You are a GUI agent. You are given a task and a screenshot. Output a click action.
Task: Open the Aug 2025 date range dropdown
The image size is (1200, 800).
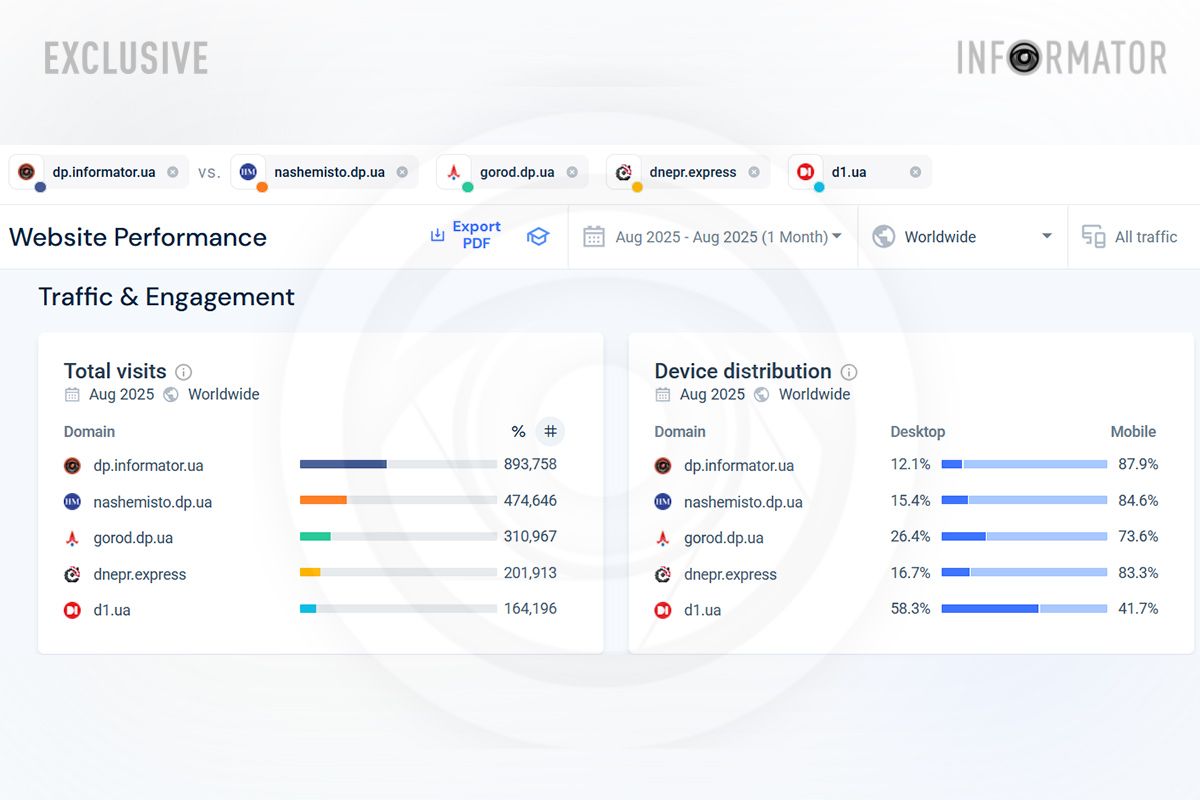pos(714,237)
